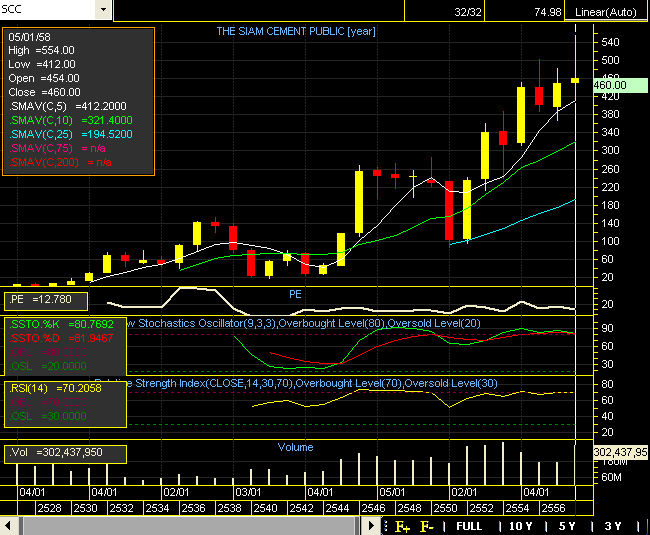
Task: Click the 05/01 date marker on the axis
Action: [392, 492]
